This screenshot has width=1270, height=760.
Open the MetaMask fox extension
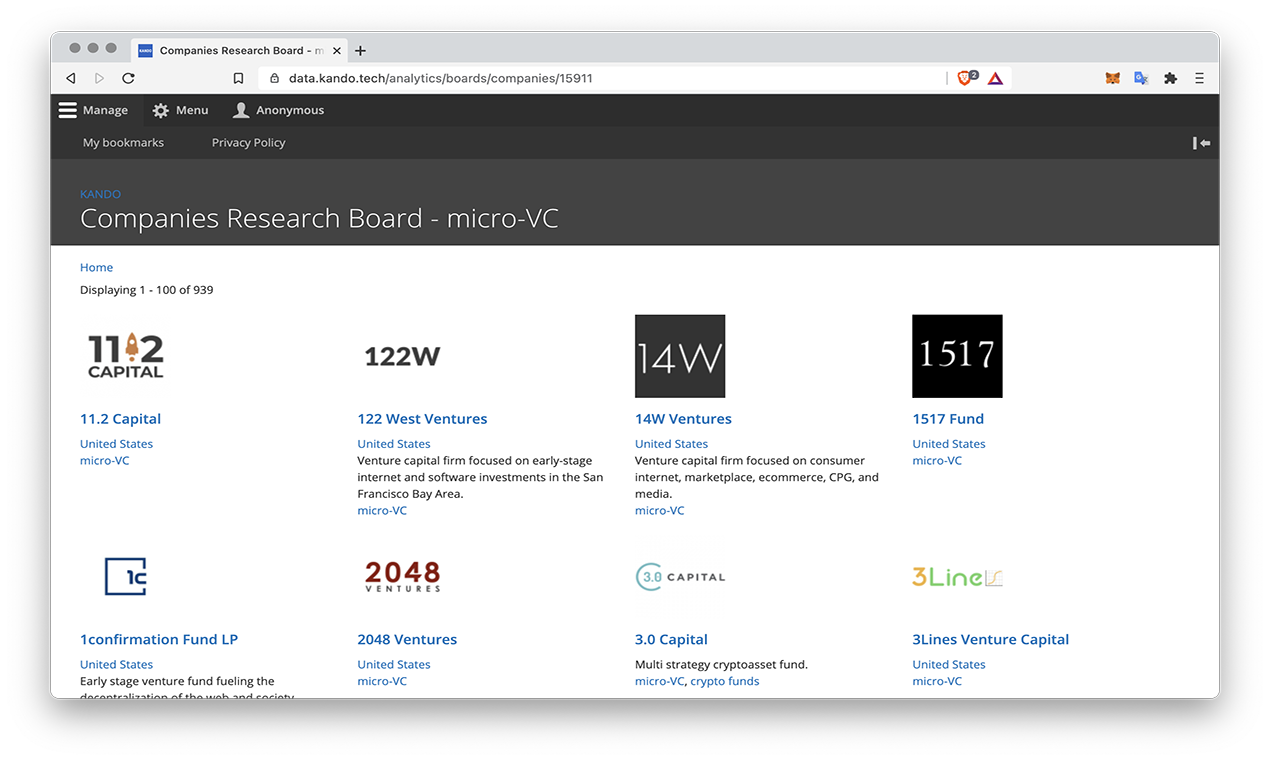(1112, 78)
